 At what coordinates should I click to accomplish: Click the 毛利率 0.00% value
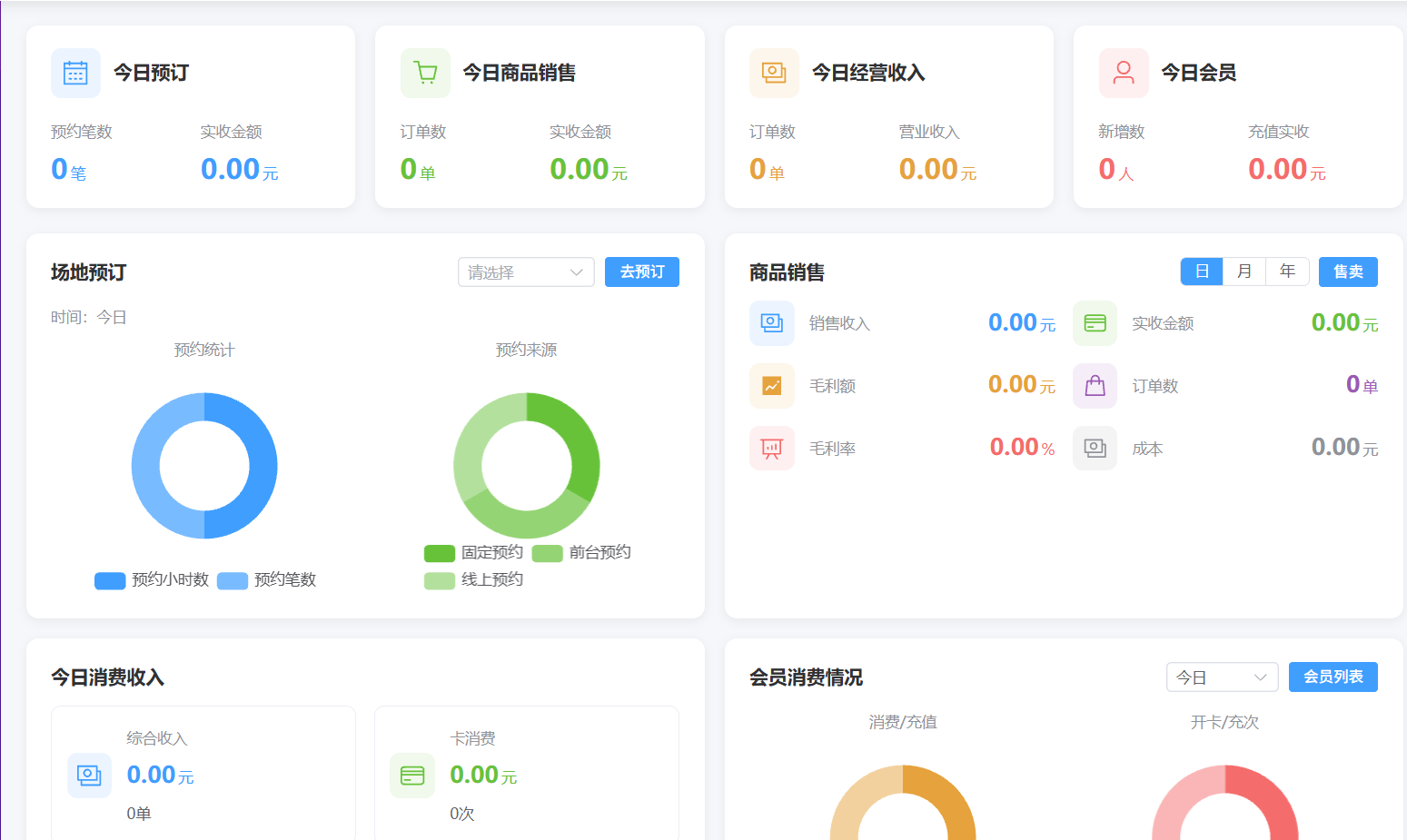pos(1023,447)
